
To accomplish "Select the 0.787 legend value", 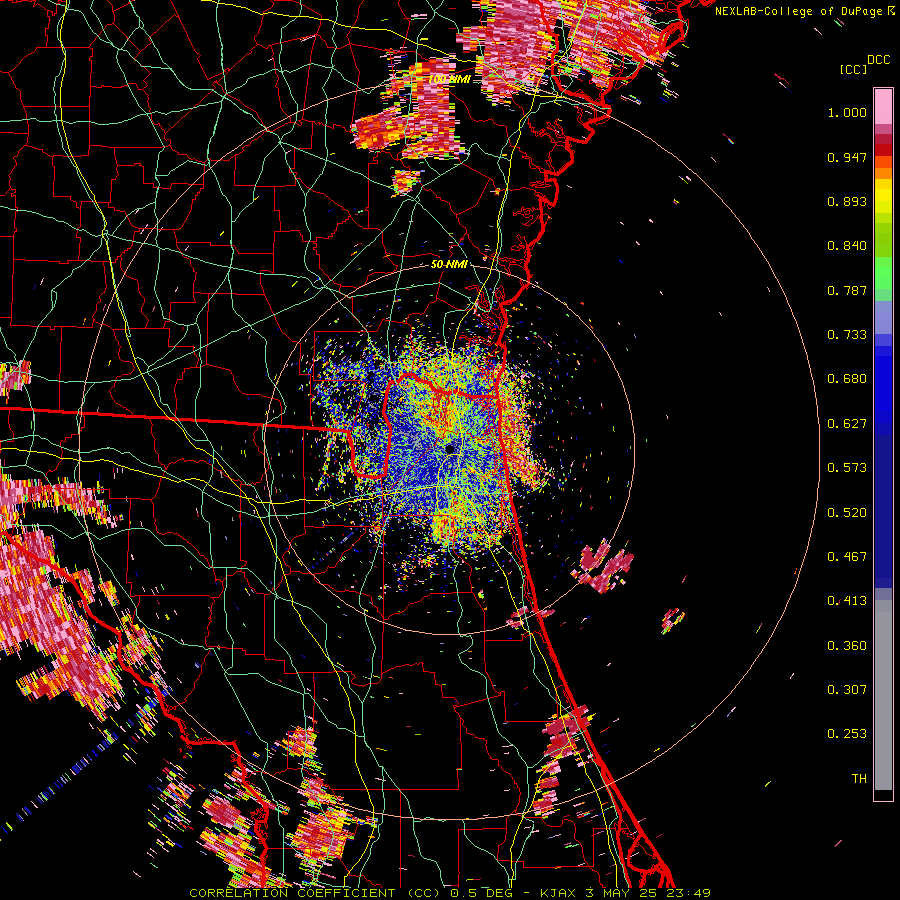I will [x=847, y=290].
